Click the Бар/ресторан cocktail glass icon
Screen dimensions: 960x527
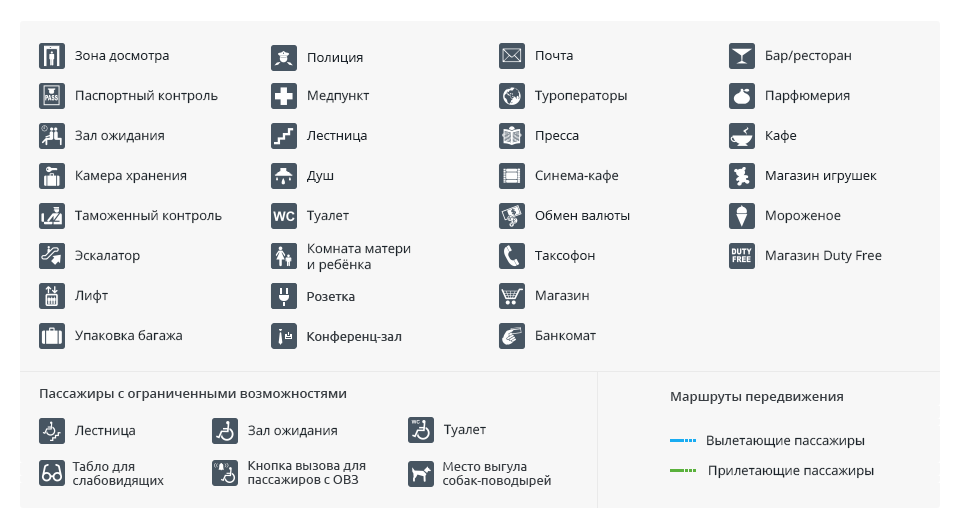click(x=742, y=56)
